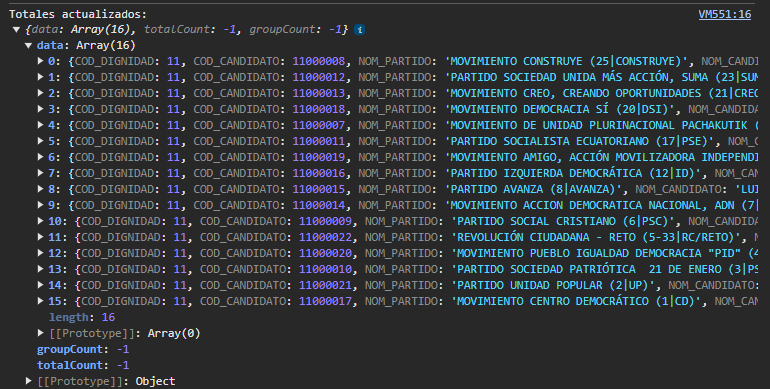Expand array entry 5 PARTIDO SOCIALISTA ECUATORIANO

click(x=41, y=141)
